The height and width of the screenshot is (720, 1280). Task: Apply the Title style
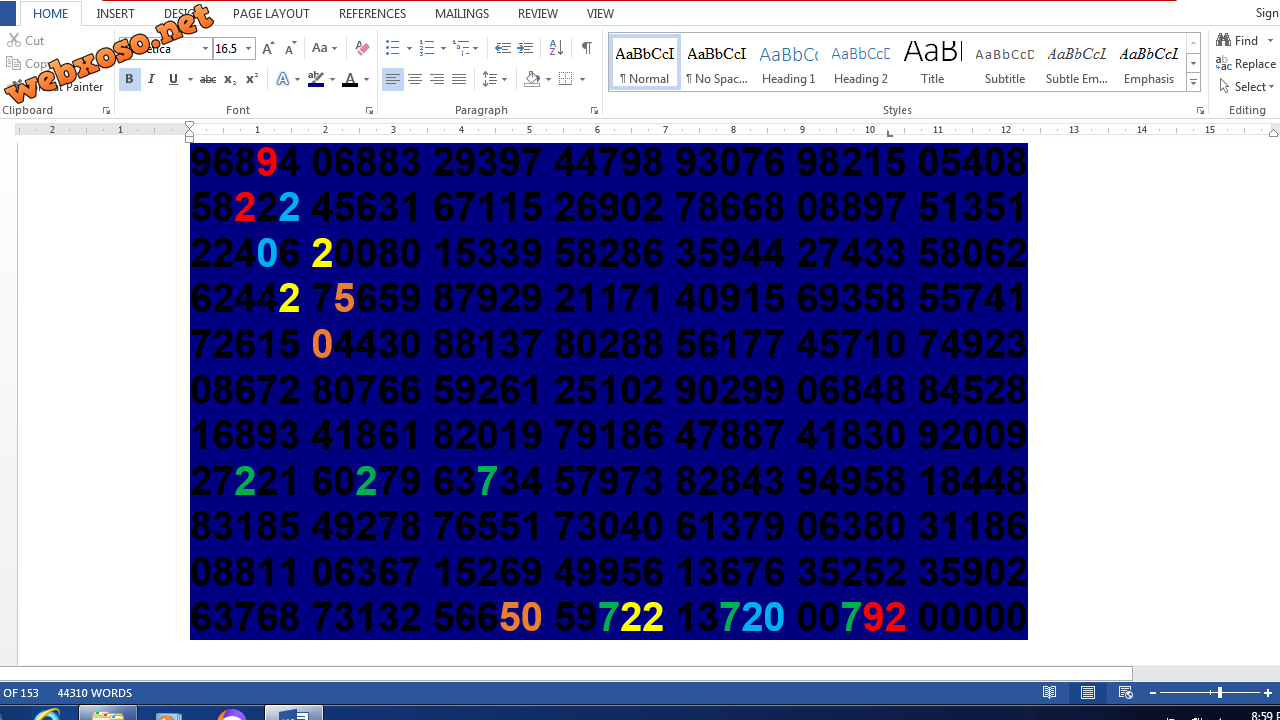point(933,63)
